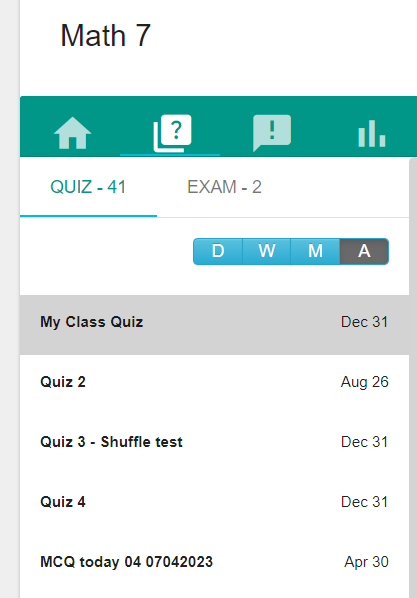Select the A all filter button

(x=364, y=251)
